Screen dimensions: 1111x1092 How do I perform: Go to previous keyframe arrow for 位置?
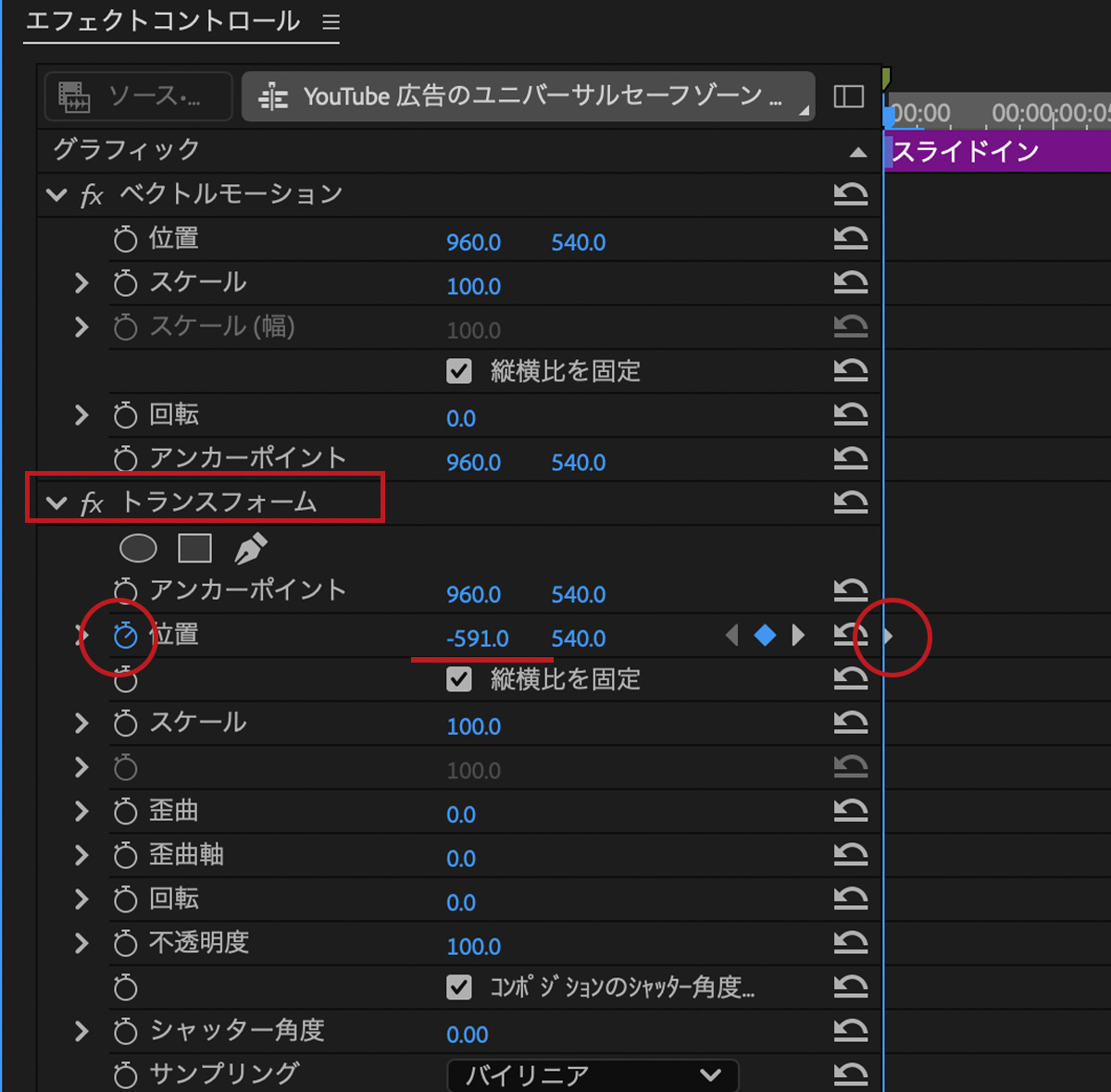[x=732, y=636]
